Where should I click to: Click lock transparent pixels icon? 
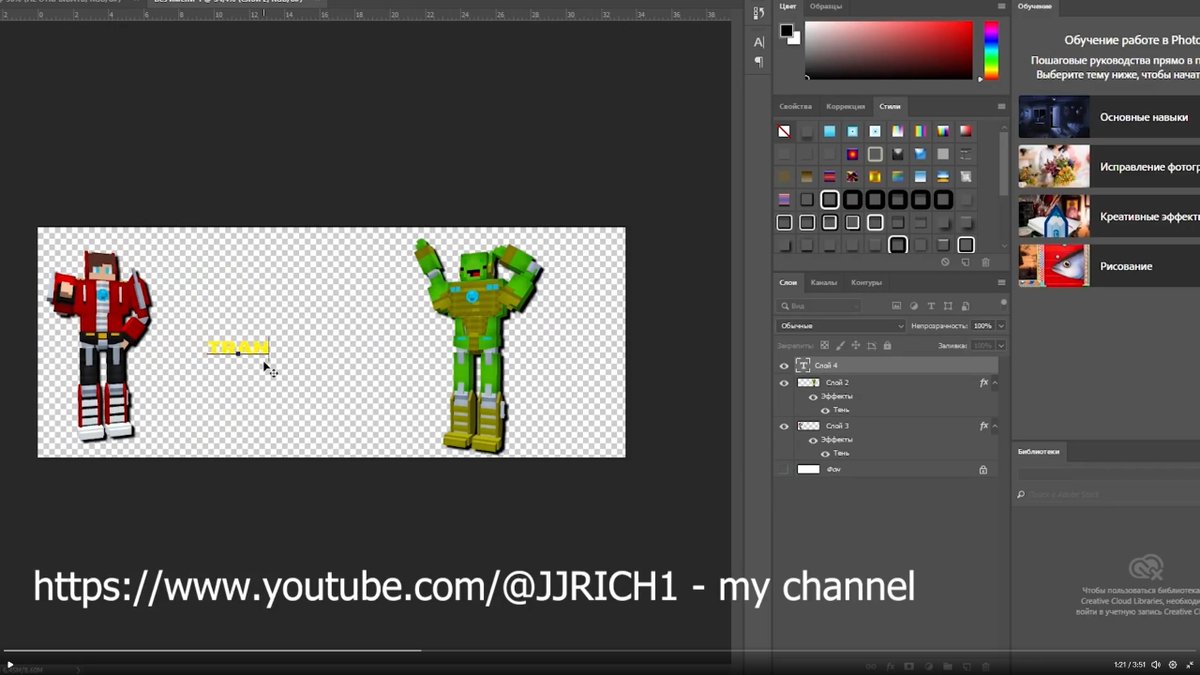[x=824, y=346]
